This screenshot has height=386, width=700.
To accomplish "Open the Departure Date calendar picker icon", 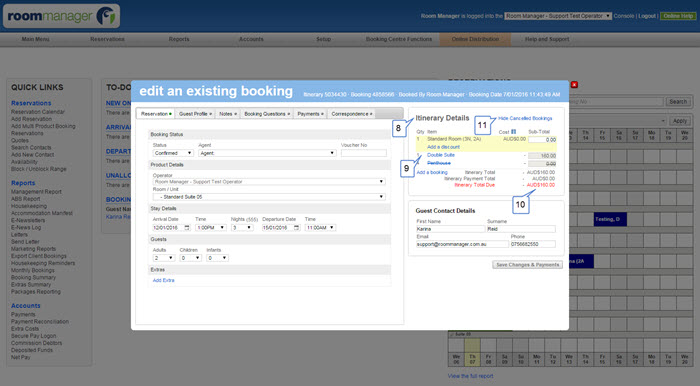I will (296, 228).
